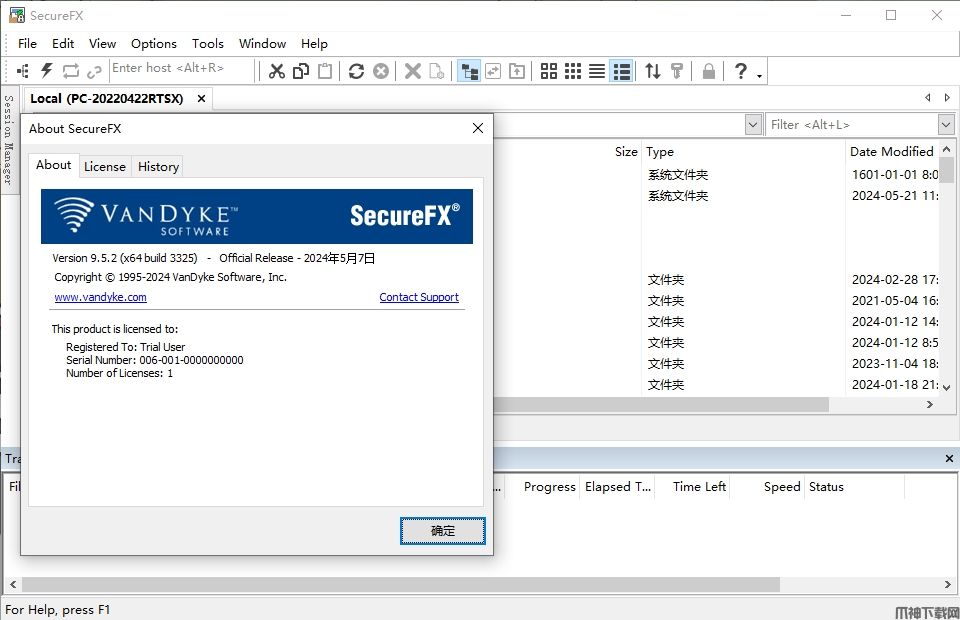Click the Reconnect arrows toolbar icon
The width and height of the screenshot is (960, 620).
(x=70, y=71)
